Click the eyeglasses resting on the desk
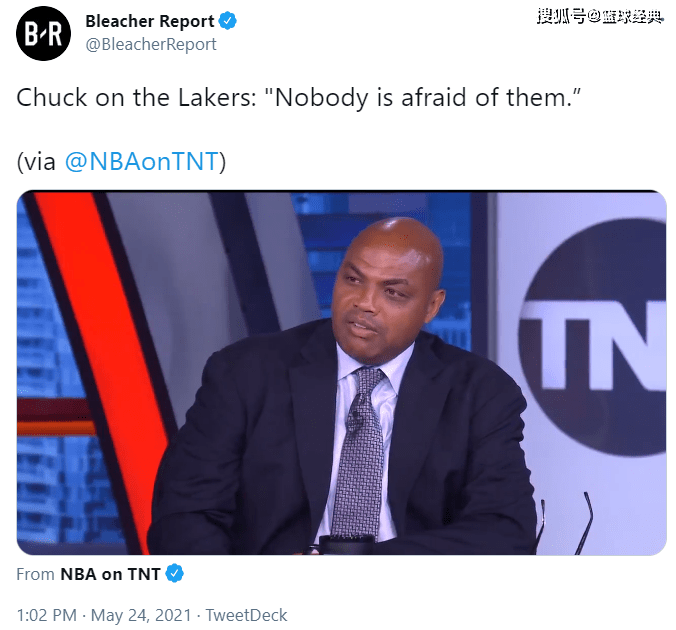676x630 pixels. [x=565, y=523]
